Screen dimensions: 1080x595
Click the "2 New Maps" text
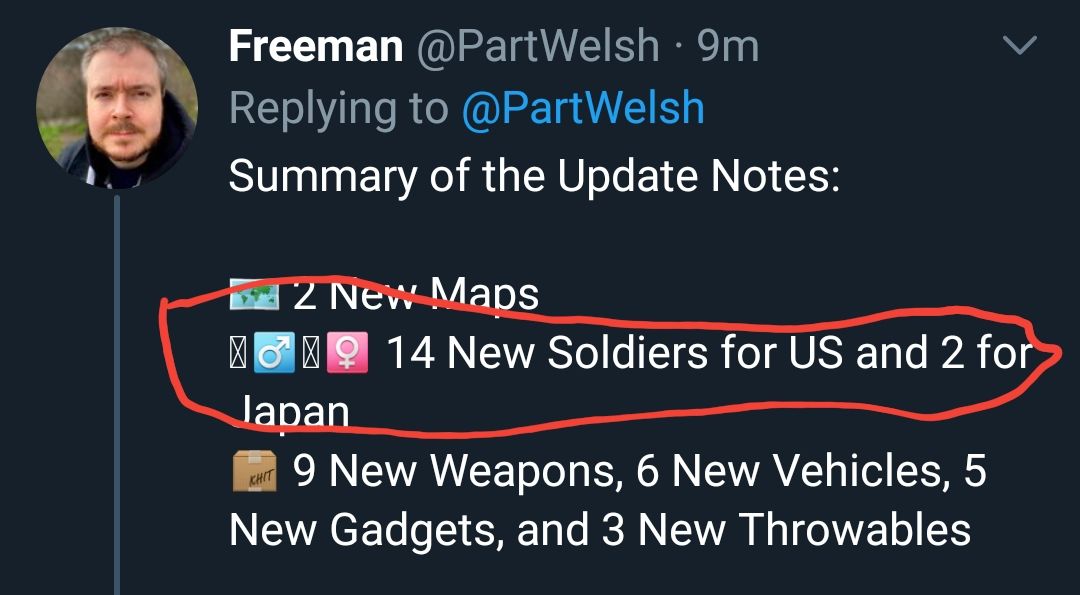[x=415, y=295]
